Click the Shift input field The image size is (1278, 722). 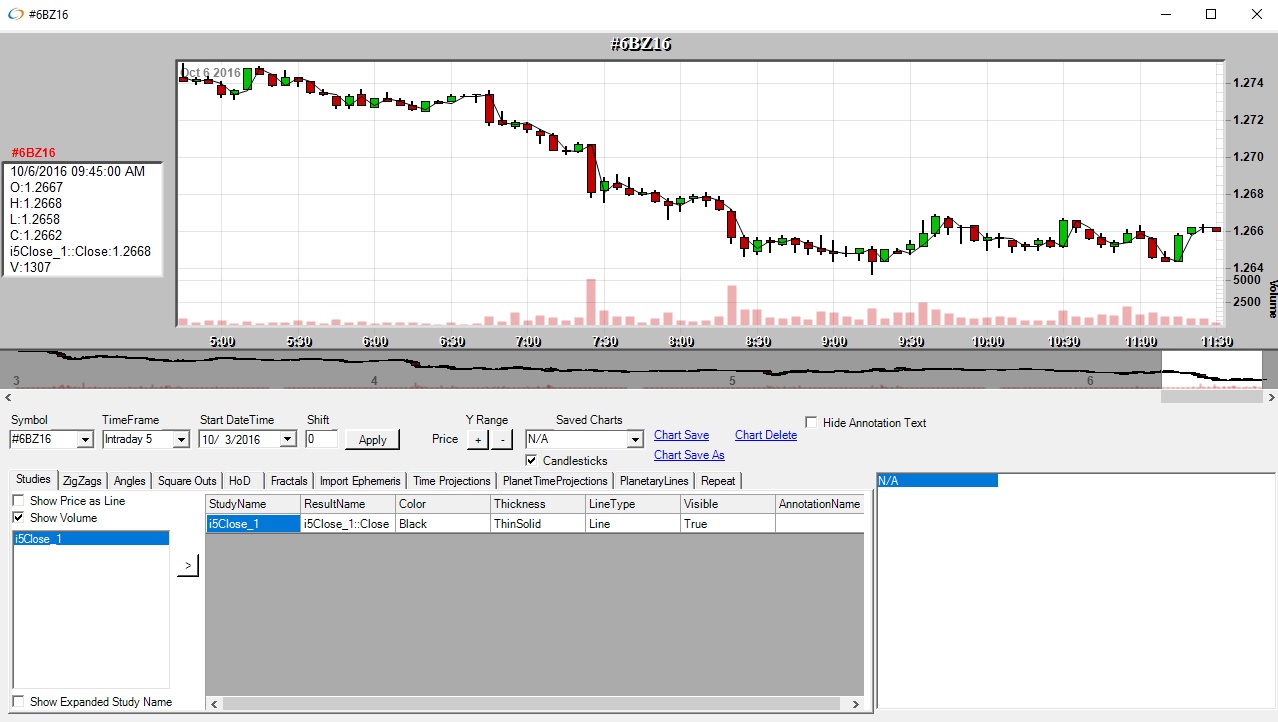coord(321,439)
